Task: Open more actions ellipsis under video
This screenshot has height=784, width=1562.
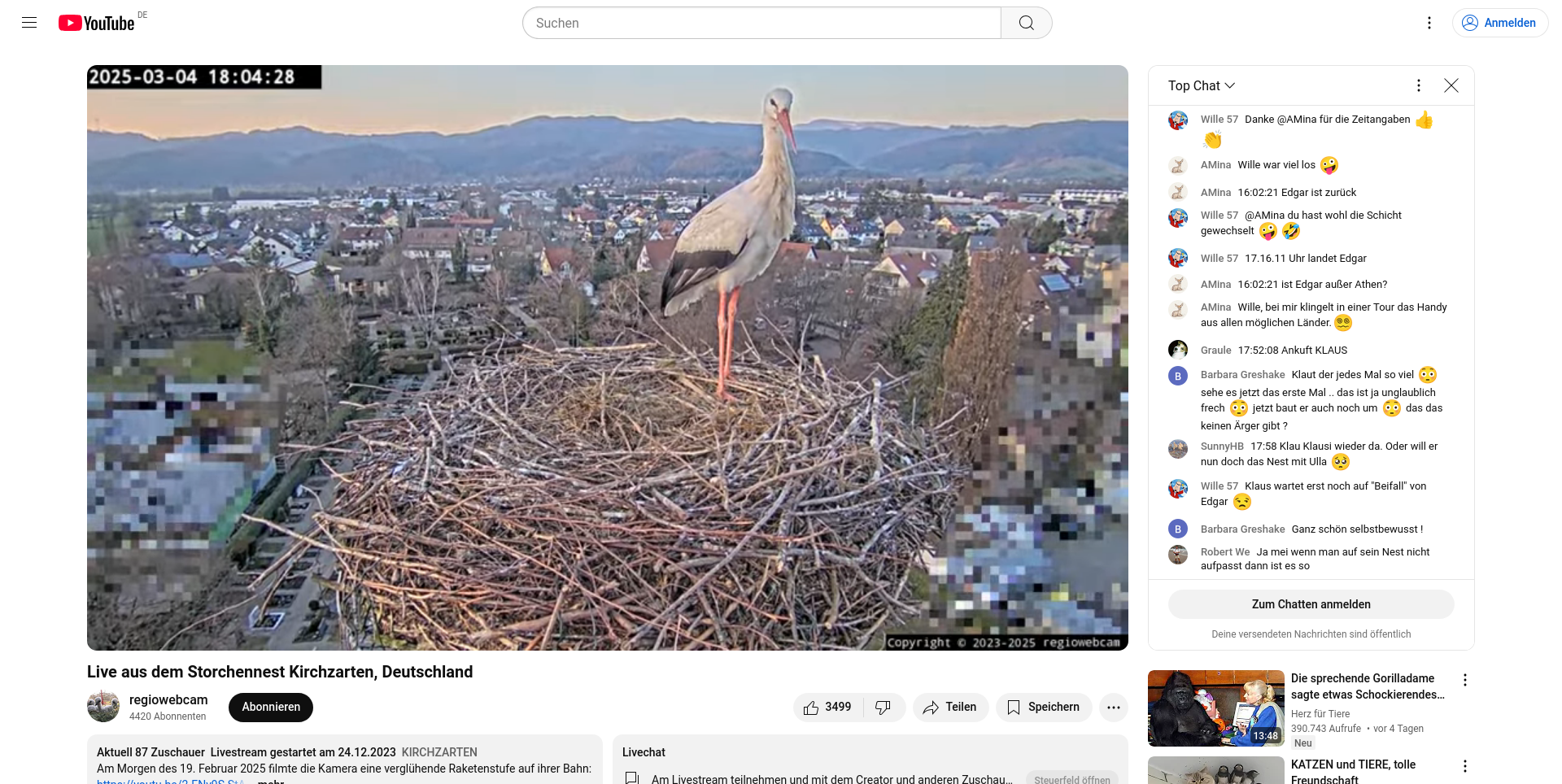Action: coord(1114,708)
